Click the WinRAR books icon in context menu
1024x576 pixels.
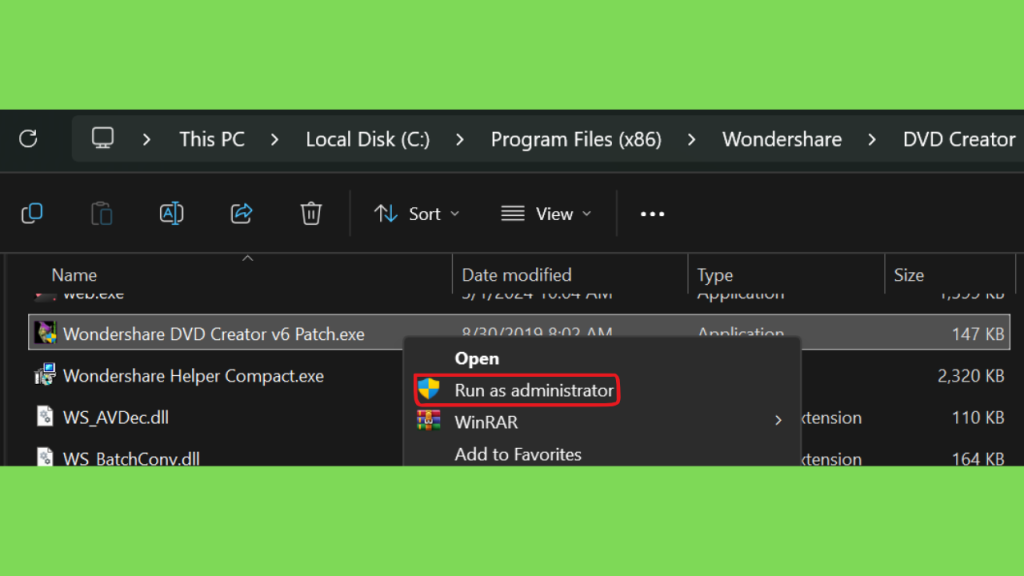(428, 421)
